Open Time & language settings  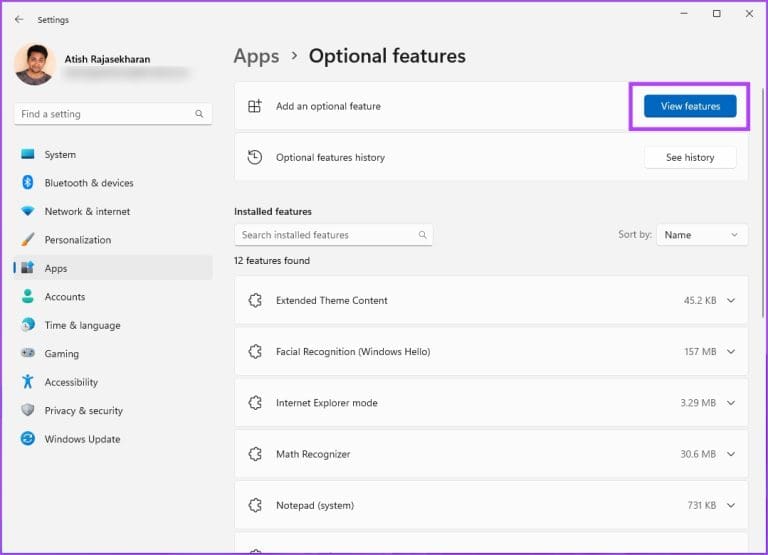tap(82, 325)
